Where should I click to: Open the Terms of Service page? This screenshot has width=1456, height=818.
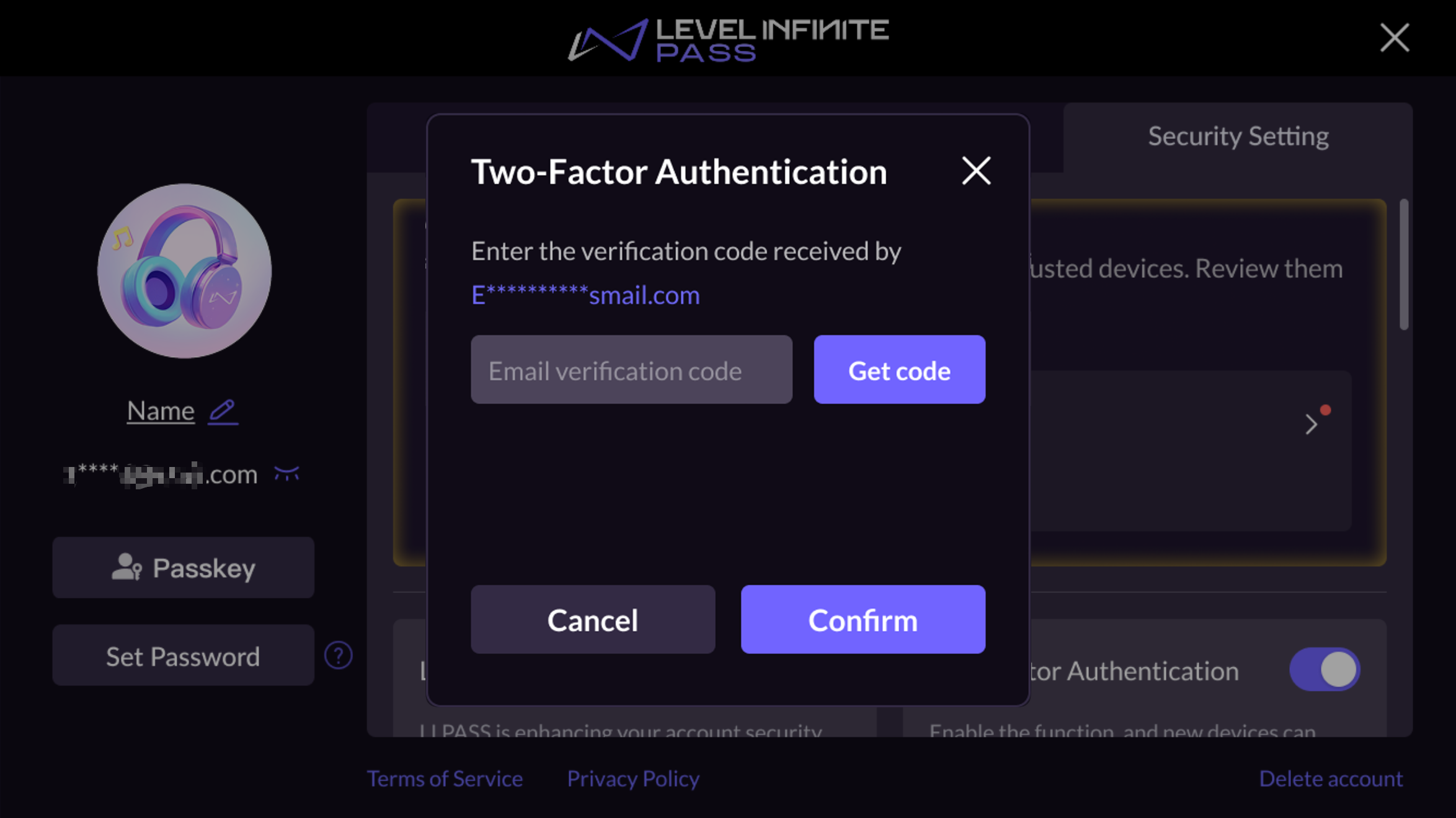[x=445, y=778]
